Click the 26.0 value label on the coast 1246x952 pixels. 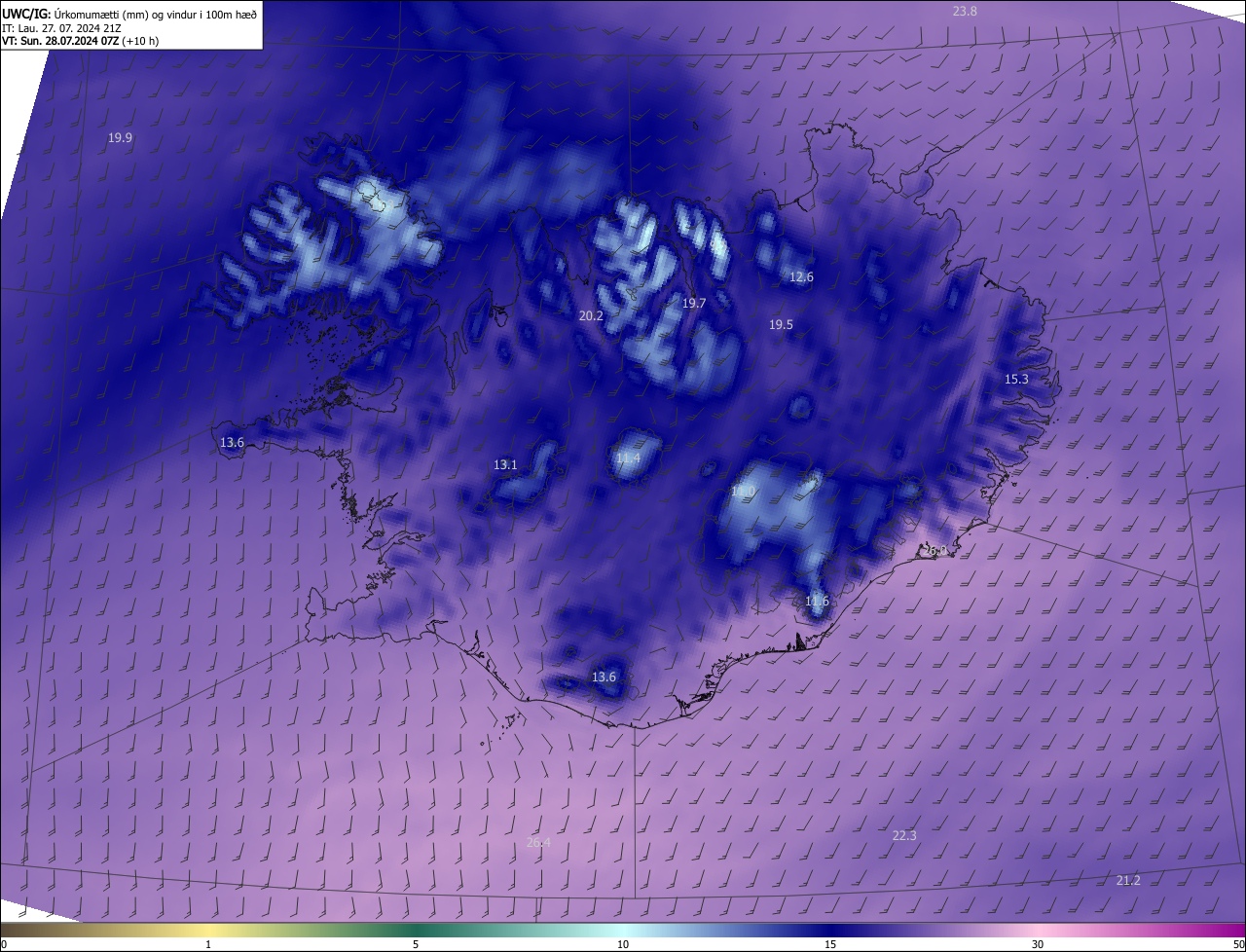click(x=934, y=551)
